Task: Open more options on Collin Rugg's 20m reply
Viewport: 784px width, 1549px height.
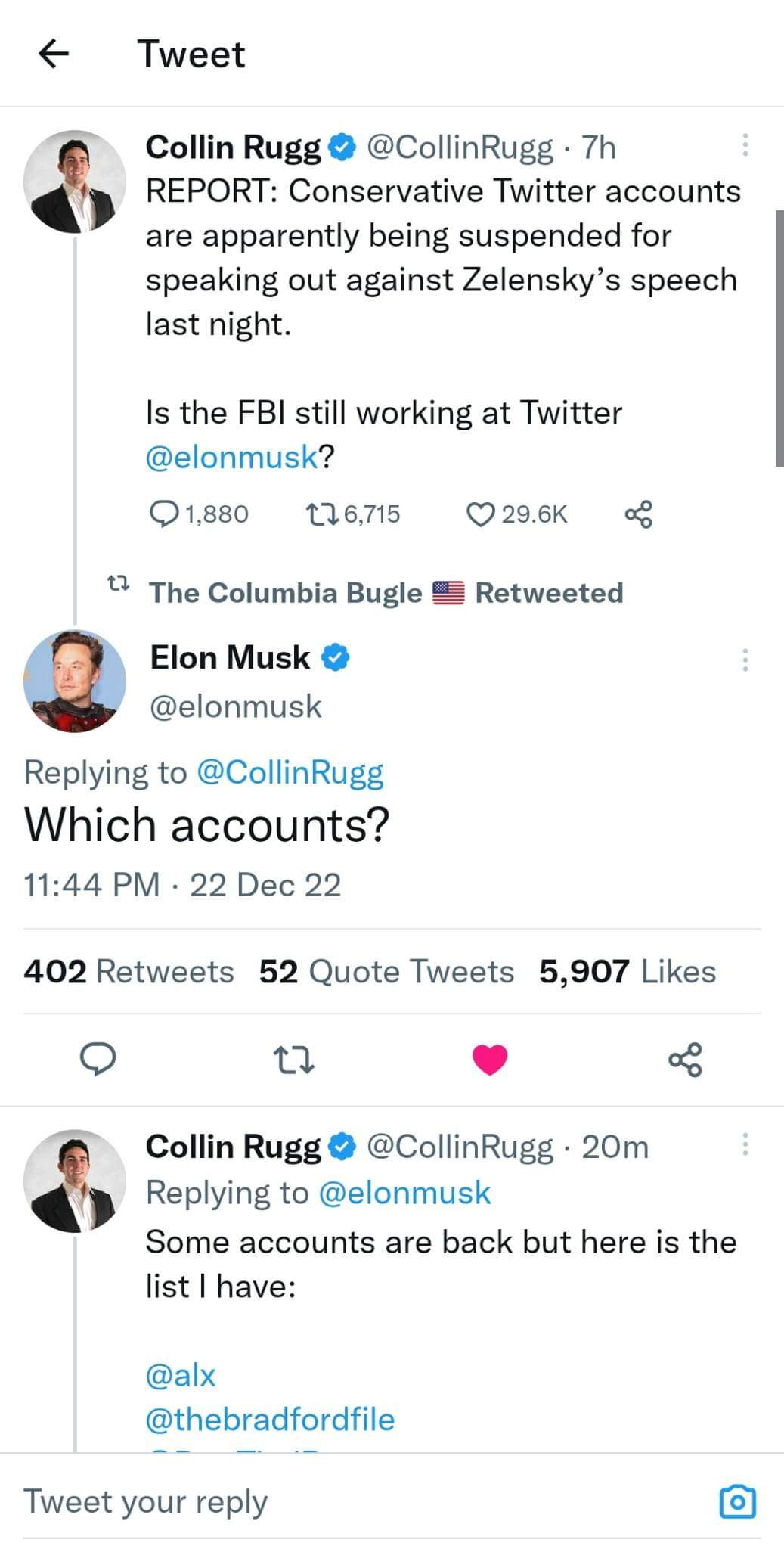Action: 745,1144
